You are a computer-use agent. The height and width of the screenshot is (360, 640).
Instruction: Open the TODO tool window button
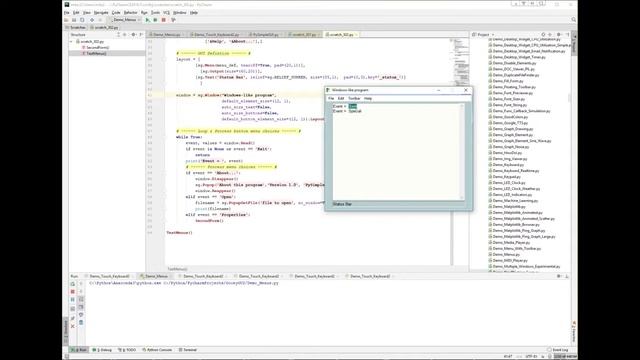[x=127, y=350]
